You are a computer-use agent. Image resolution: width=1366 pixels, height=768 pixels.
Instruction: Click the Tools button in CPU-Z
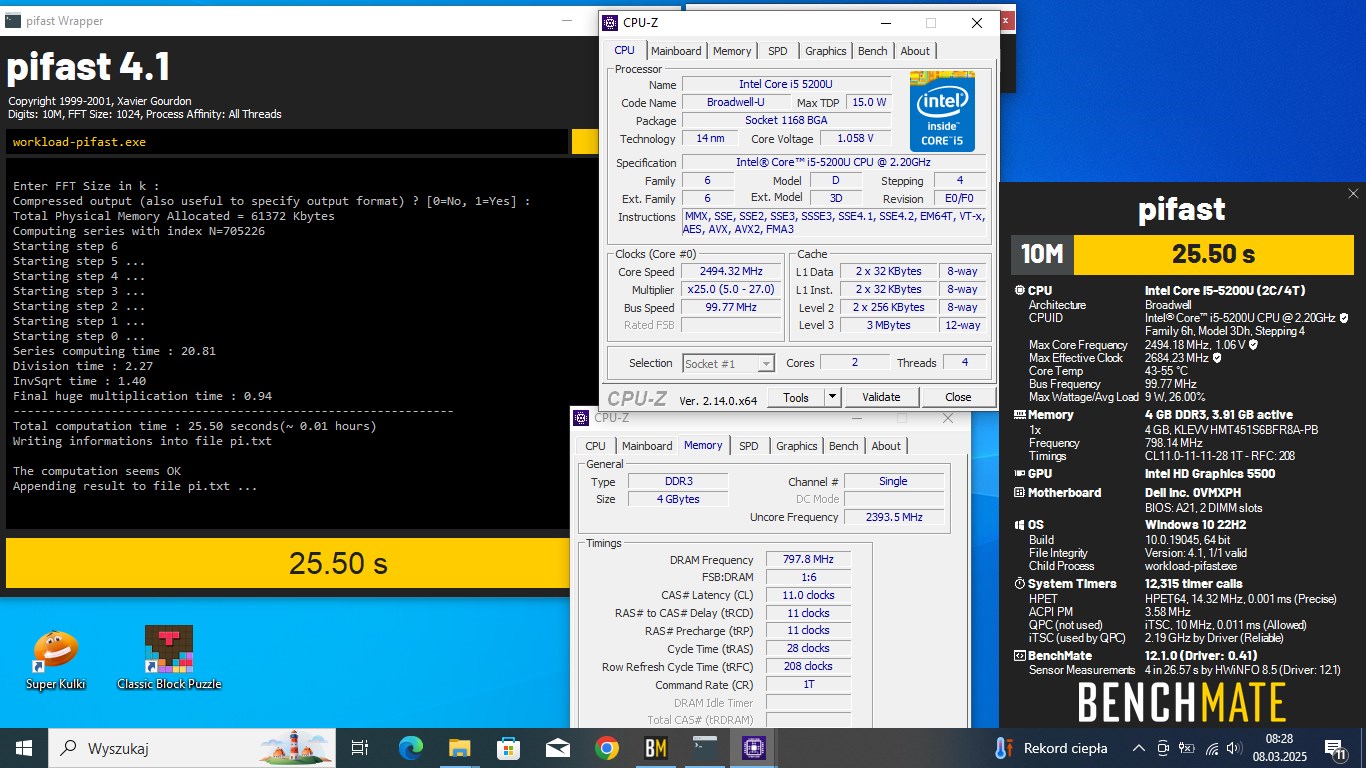click(x=796, y=397)
